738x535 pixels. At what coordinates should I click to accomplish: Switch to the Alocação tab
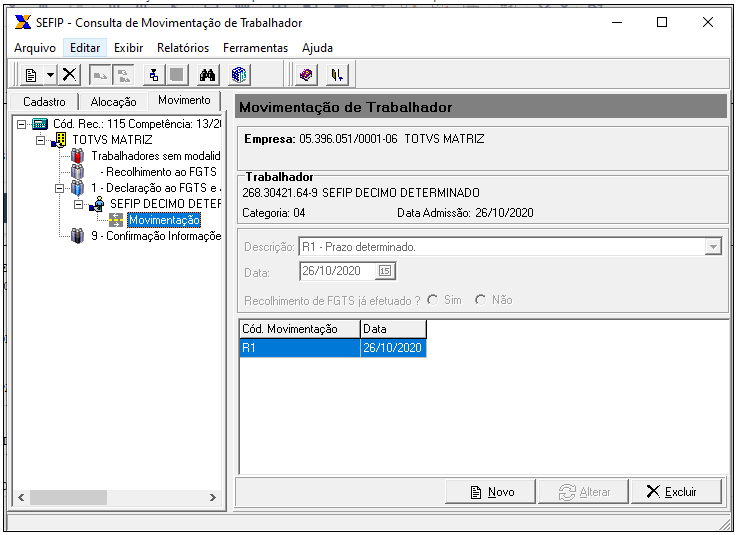coord(113,102)
